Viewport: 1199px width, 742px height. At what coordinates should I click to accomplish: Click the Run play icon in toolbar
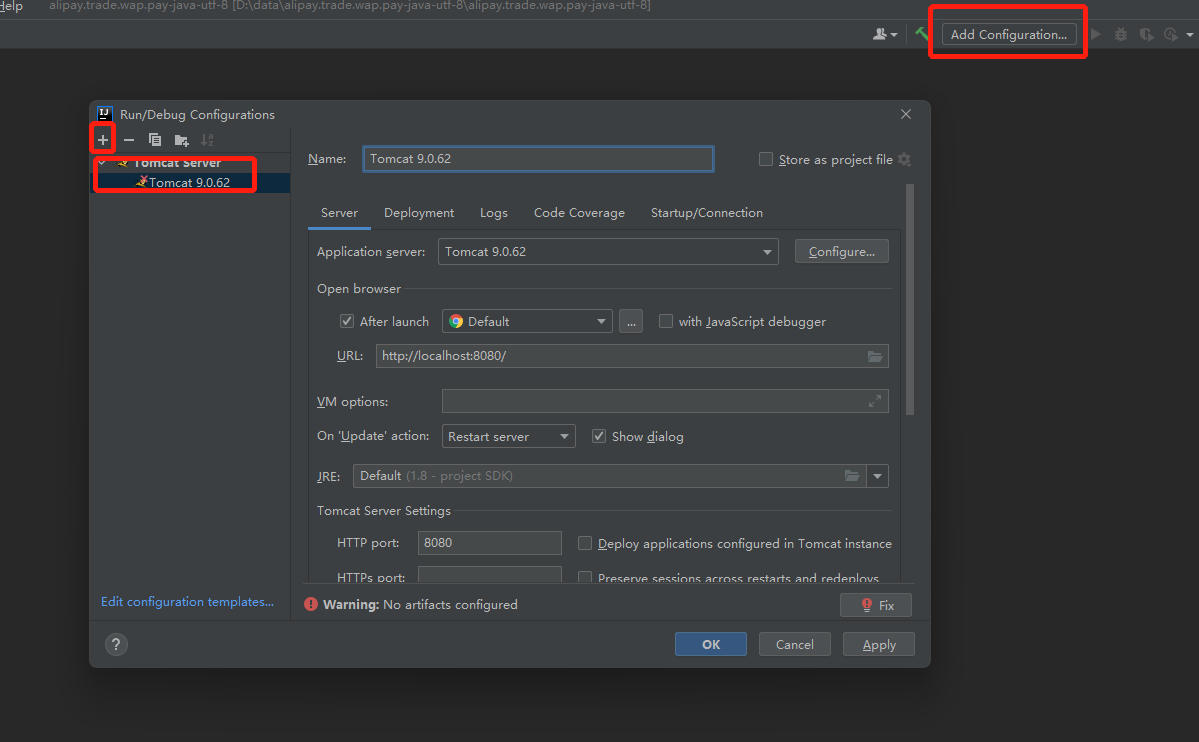pyautogui.click(x=1096, y=34)
